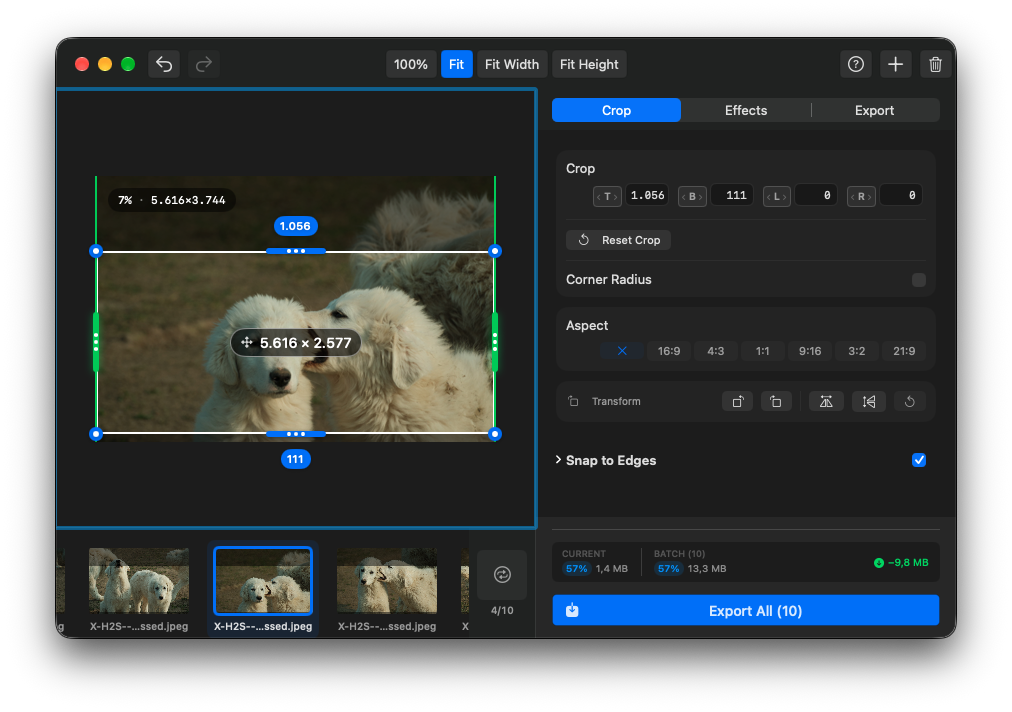The width and height of the screenshot is (1012, 712).
Task: Expand the Snap to Edges section
Action: (558, 460)
